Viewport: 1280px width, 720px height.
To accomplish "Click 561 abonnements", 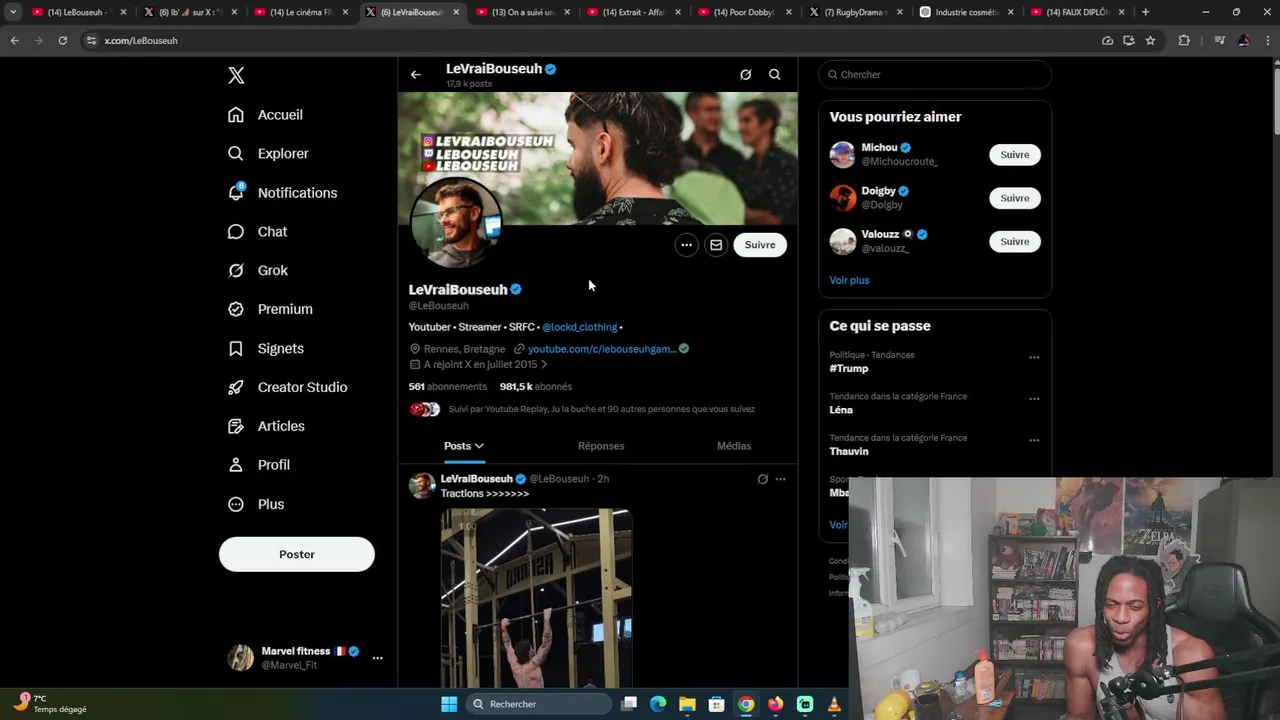I will pos(447,387).
